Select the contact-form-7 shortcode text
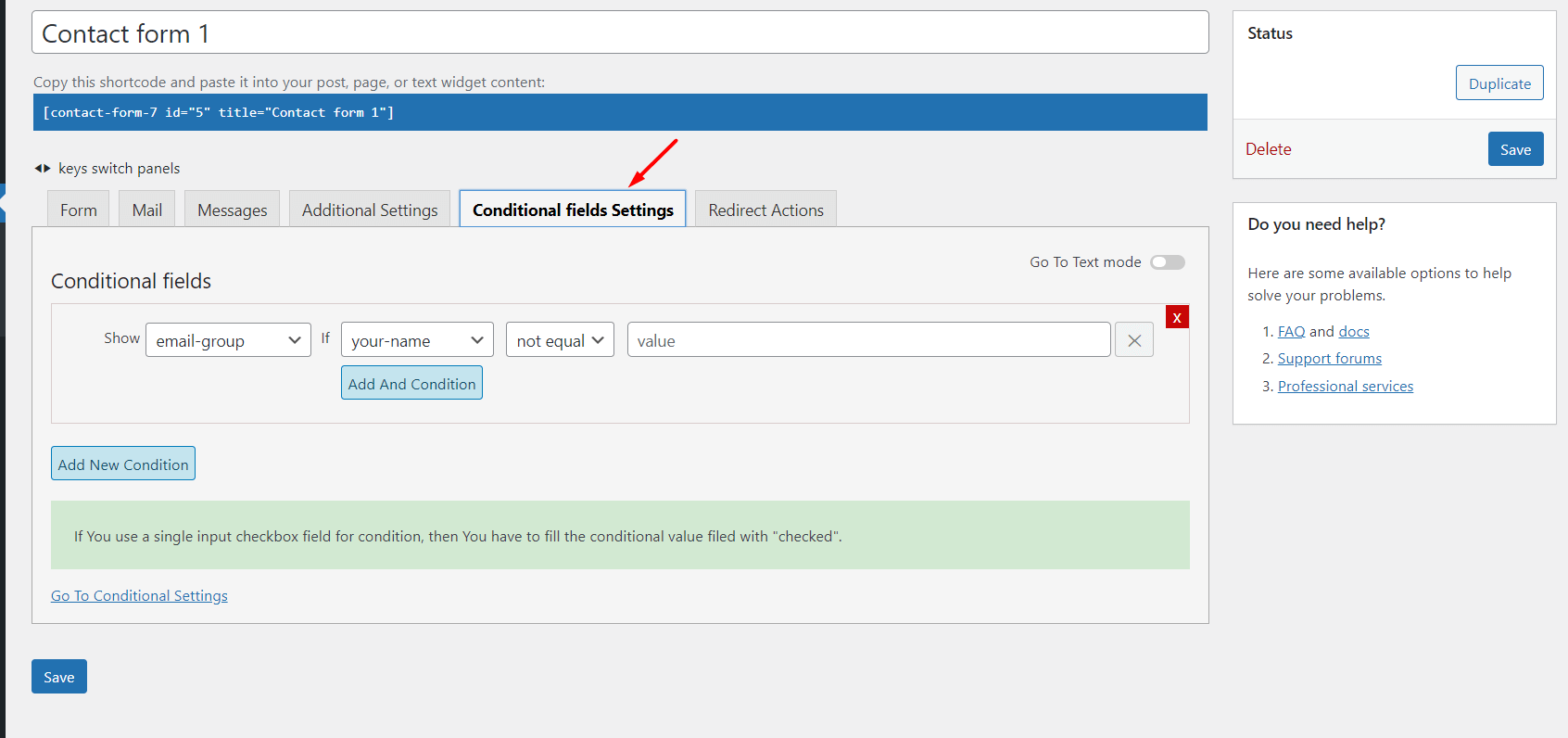1568x738 pixels. pyautogui.click(x=219, y=112)
